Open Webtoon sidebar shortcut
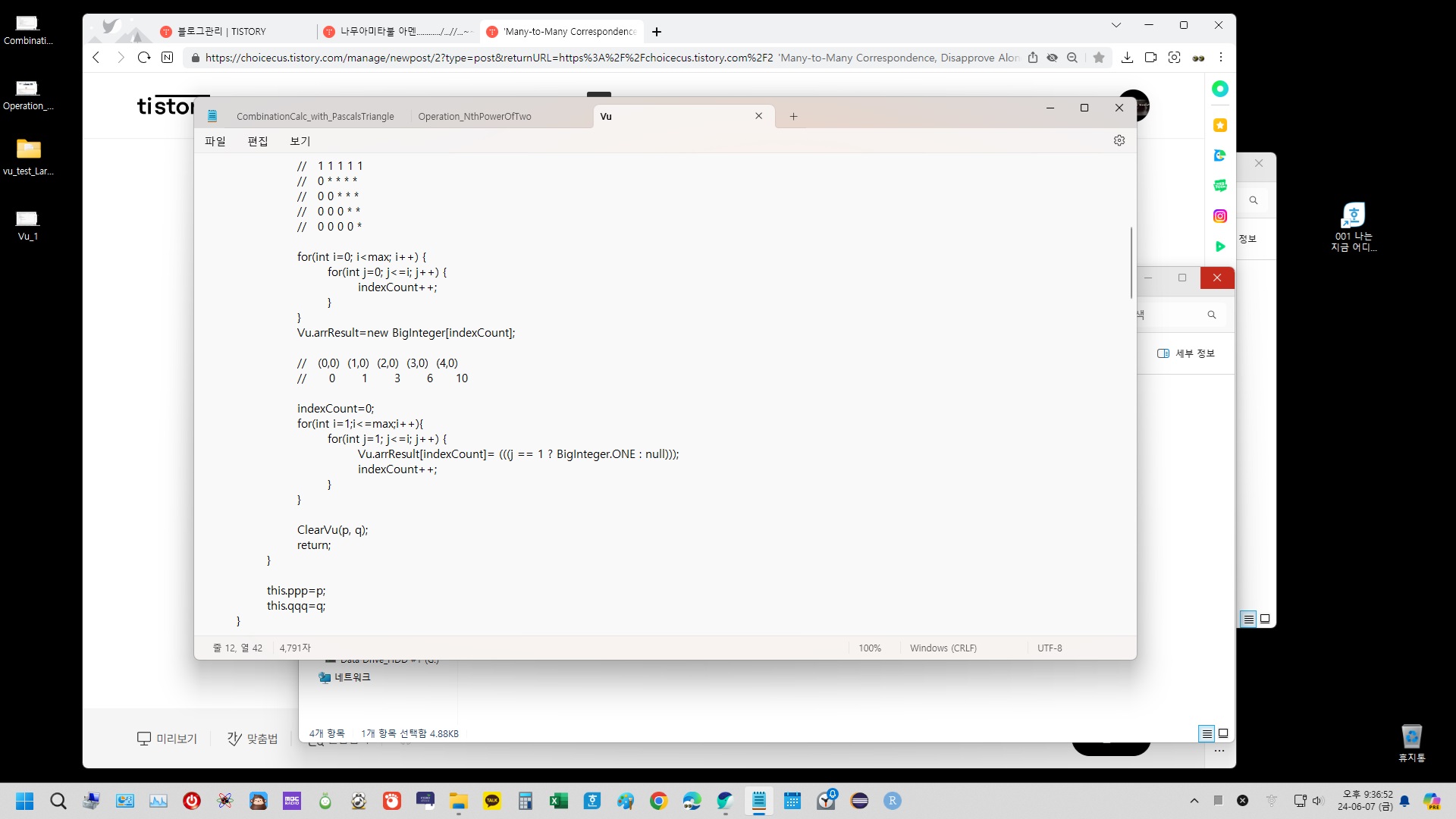This screenshot has width=1456, height=819. click(x=1219, y=186)
